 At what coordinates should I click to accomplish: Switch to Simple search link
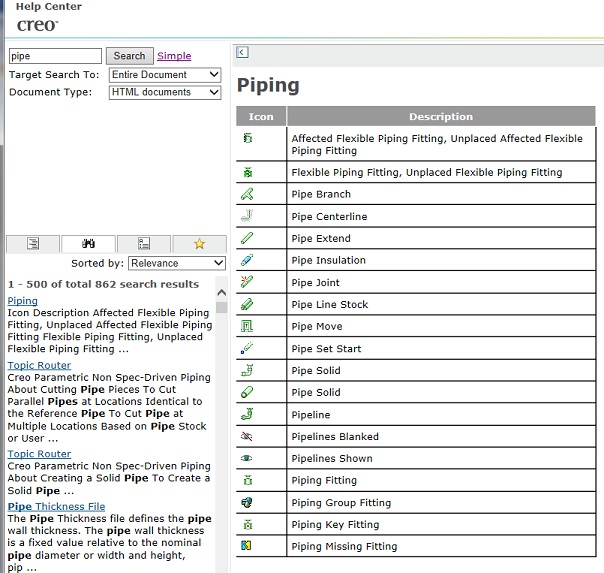(174, 56)
